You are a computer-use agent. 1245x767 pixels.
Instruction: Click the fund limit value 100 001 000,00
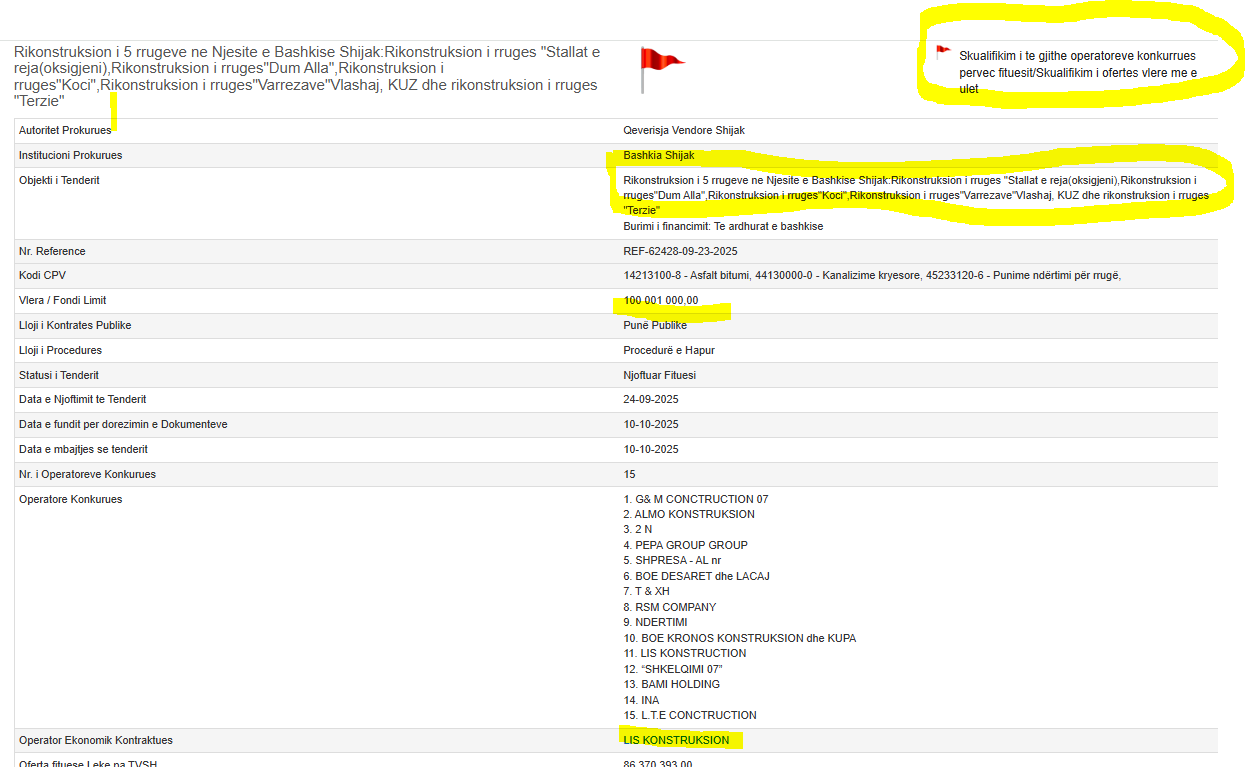661,300
